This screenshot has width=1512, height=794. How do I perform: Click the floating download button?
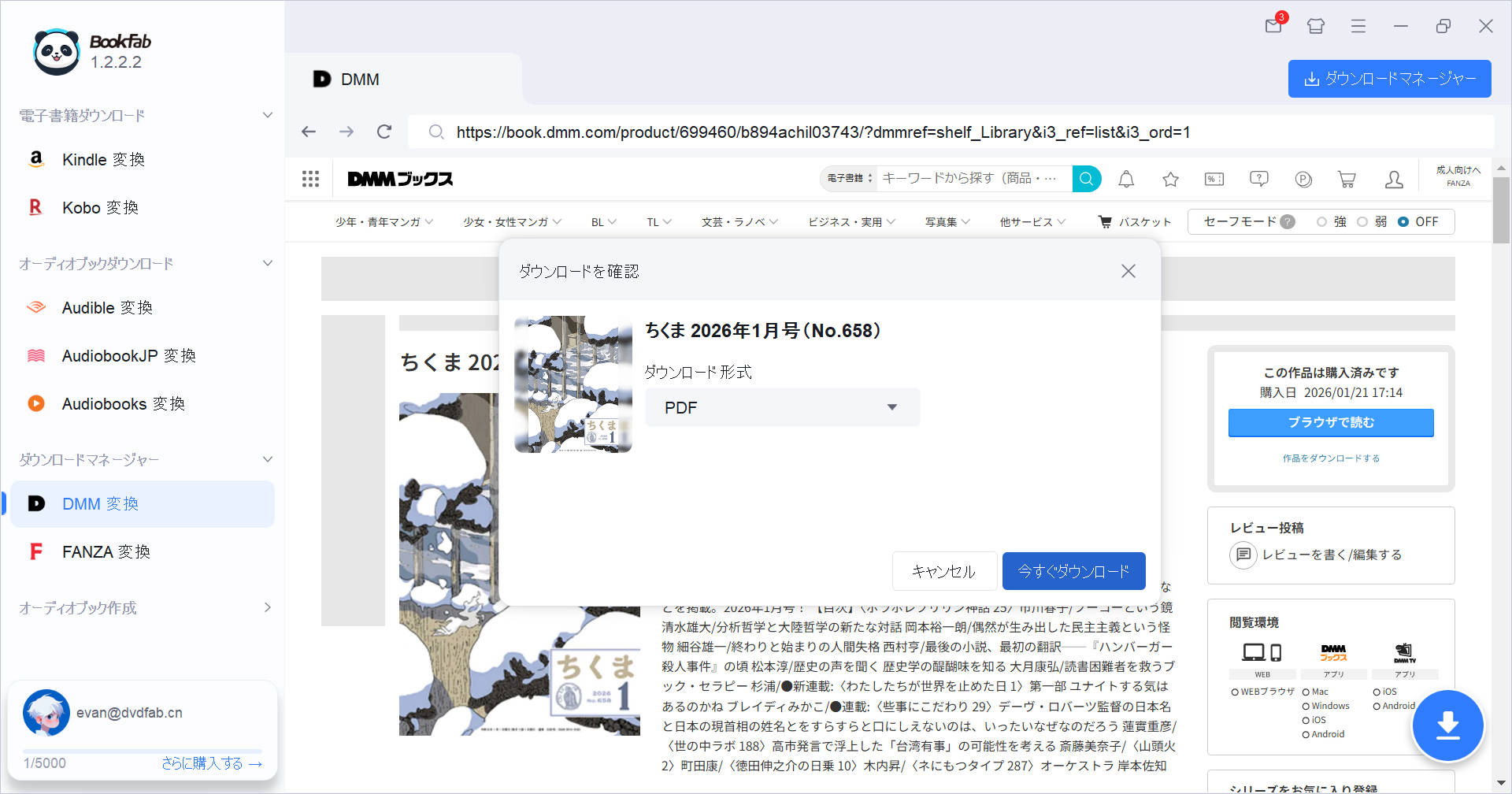tap(1448, 725)
